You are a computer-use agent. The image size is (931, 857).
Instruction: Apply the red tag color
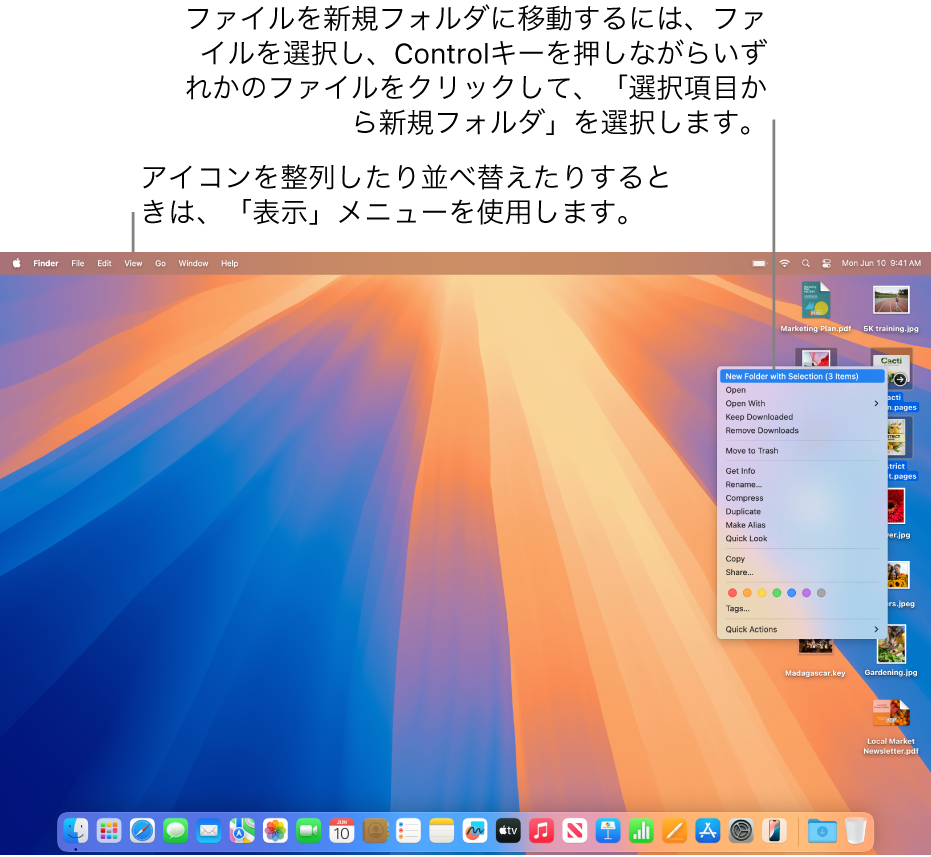click(733, 593)
